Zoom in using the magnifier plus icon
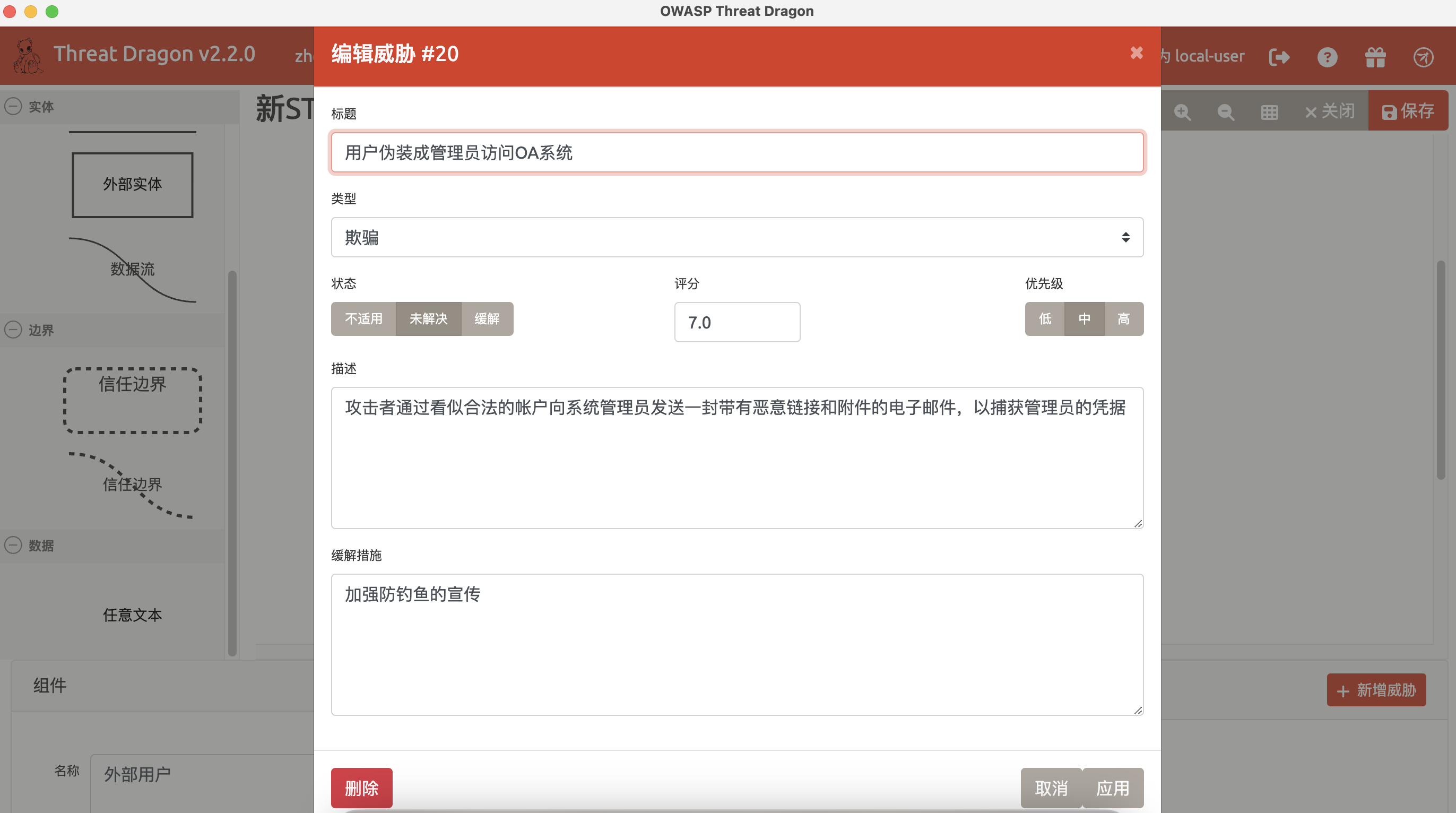Viewport: 1456px width, 813px height. 1182,111
